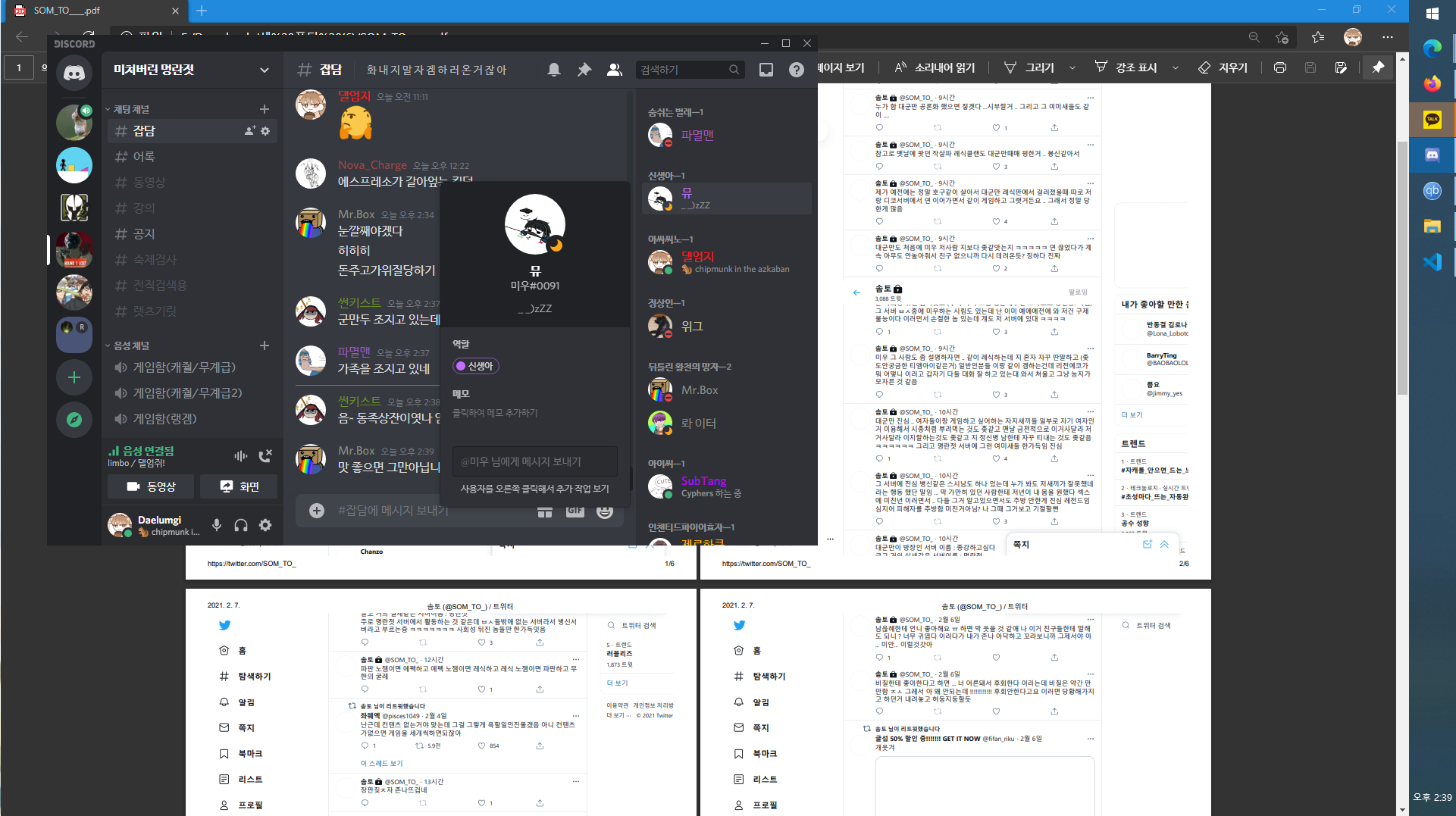Click the Explore public servers compass icon
This screenshot has height=816, width=1456.
point(74,420)
